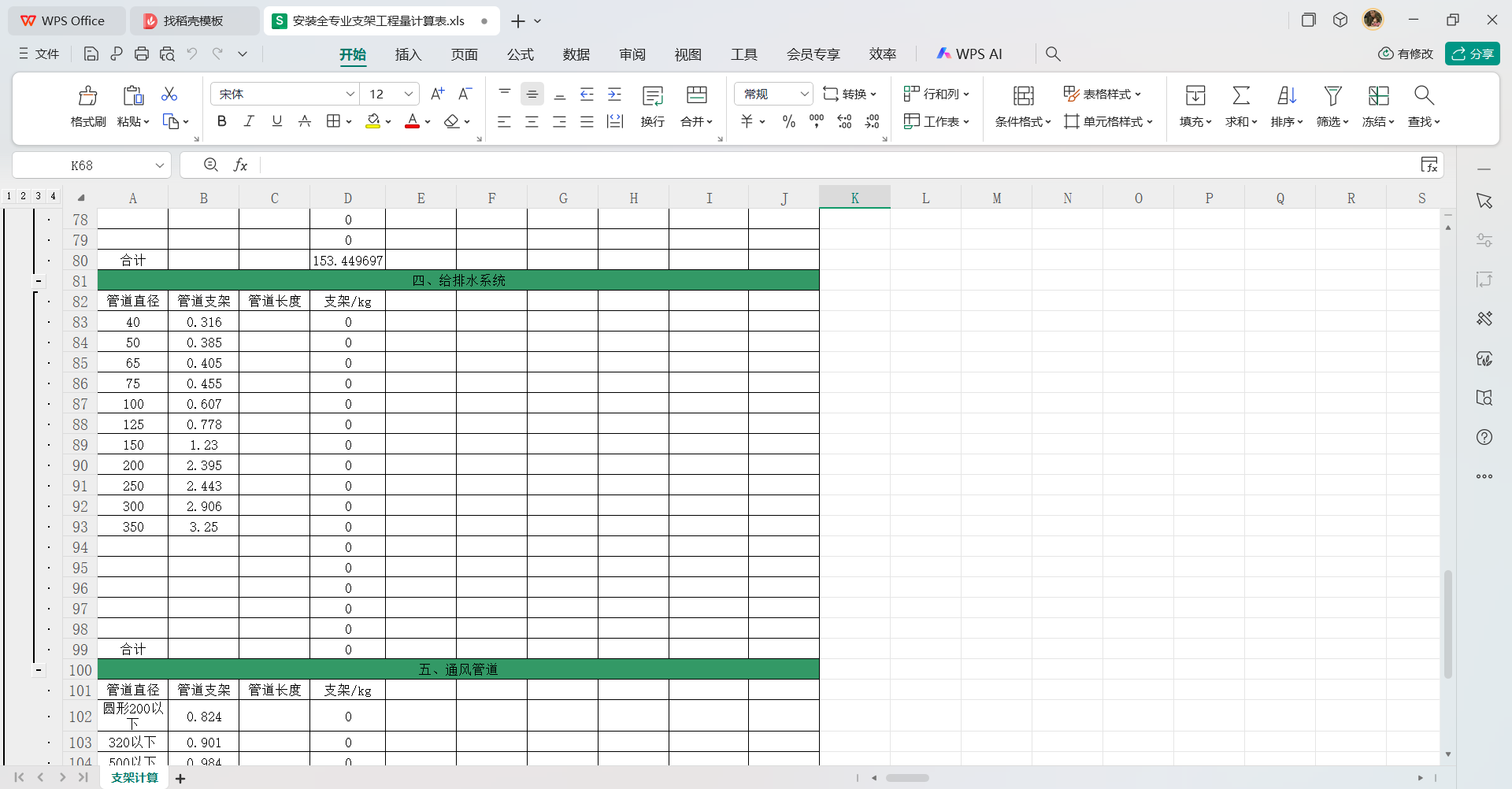The image size is (1512, 789).
Task: Click the Wrap Text (换行) icon
Action: (x=653, y=96)
